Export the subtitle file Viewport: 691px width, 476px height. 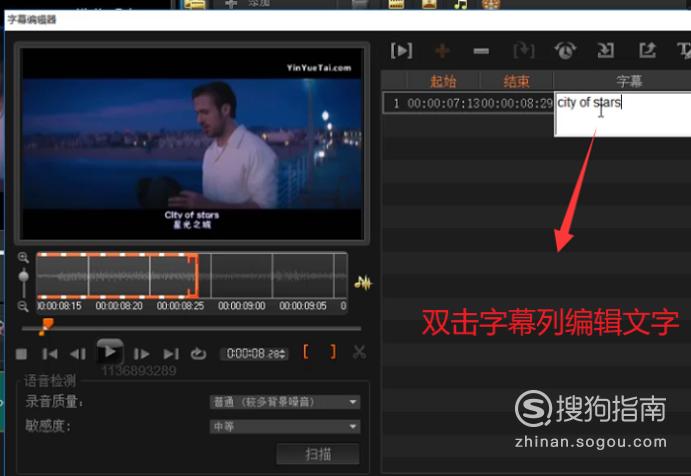[647, 51]
